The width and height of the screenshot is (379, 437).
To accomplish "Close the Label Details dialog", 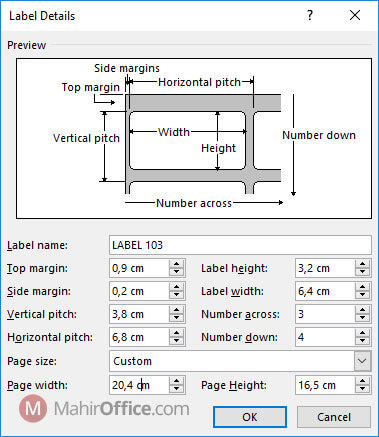I will point(355,15).
